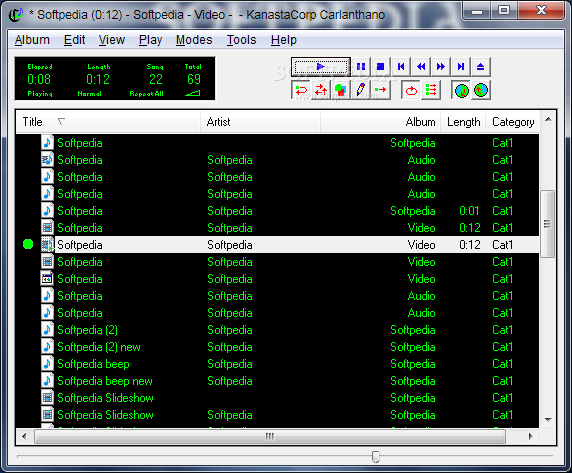Click the Playing status text
This screenshot has width=572, height=473.
pyautogui.click(x=40, y=94)
